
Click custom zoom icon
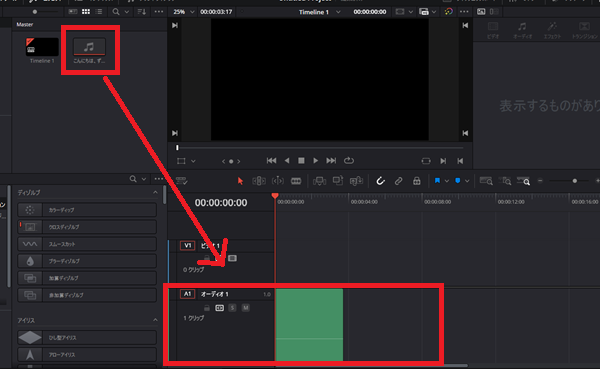pyautogui.click(x=523, y=181)
